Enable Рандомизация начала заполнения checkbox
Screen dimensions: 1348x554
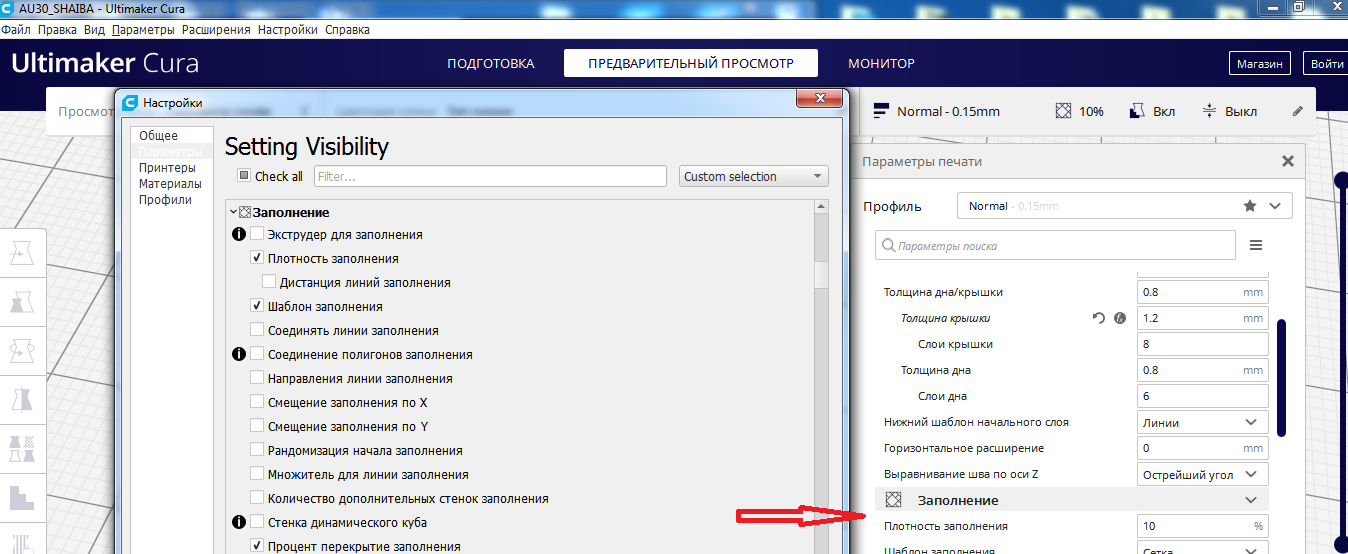tap(257, 450)
